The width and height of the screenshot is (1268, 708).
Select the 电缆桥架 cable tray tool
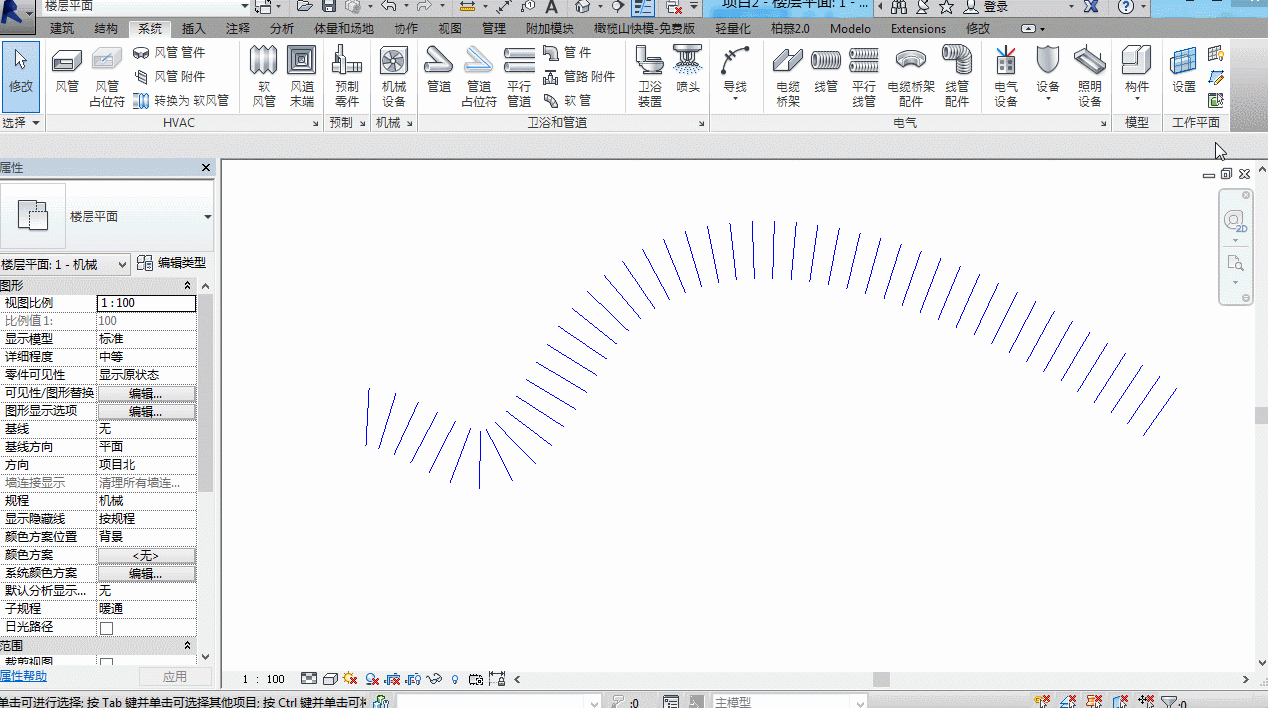[788, 77]
